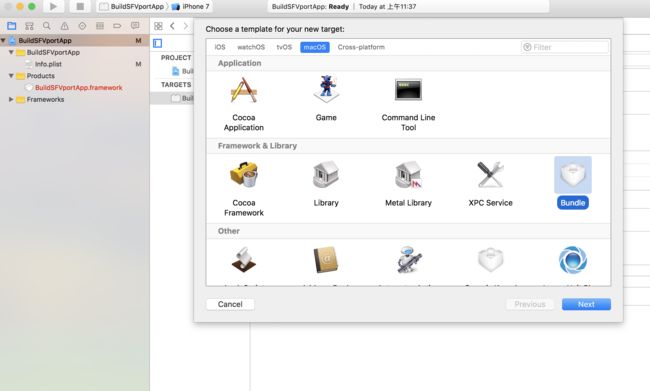This screenshot has height=391, width=650.
Task: Show the Project navigator folder icon
Action: click(12, 26)
